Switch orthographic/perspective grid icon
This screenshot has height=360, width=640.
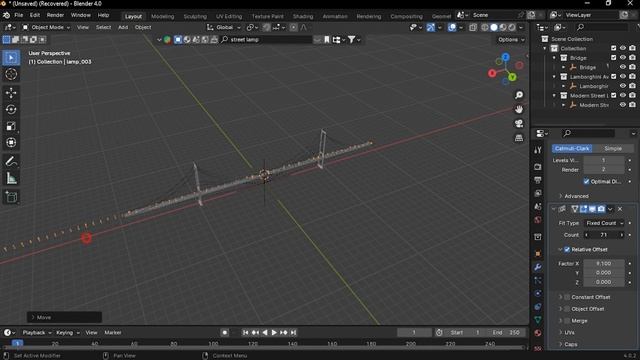[519, 138]
